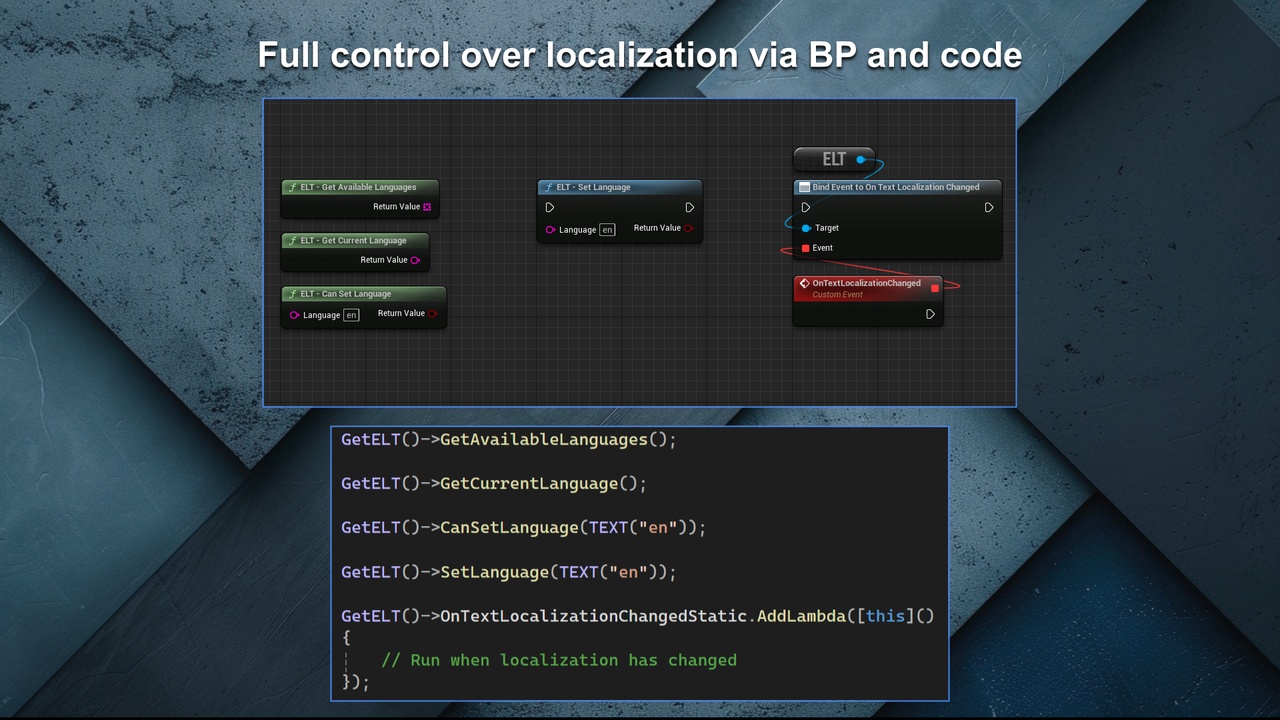
Task: Click the Target pin on the Bind Event node
Action: coord(805,228)
